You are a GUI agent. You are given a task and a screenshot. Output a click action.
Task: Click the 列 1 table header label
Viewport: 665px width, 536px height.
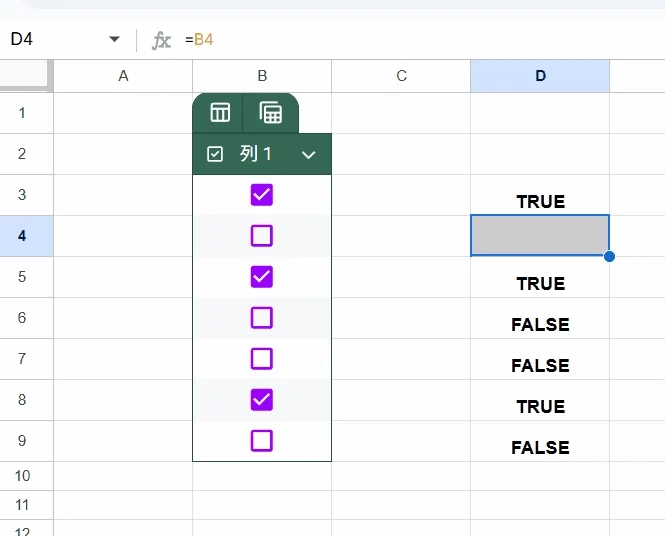tap(256, 154)
